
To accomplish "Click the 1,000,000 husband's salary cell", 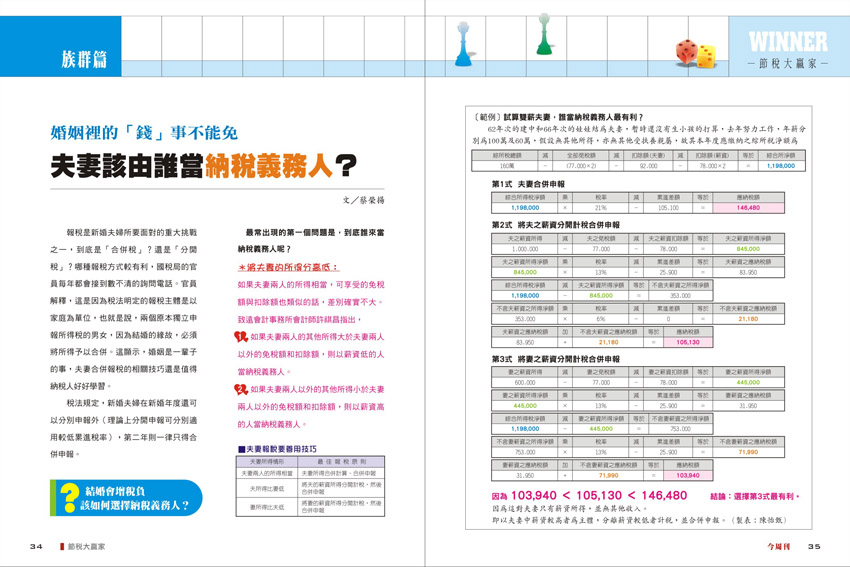I will coord(525,249).
